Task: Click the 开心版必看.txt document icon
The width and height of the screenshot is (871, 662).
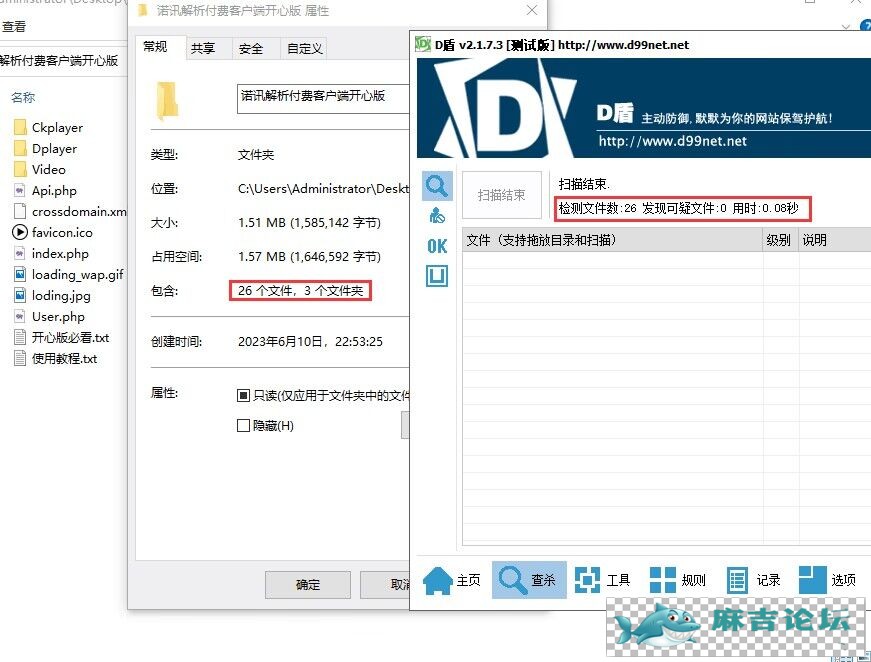Action: pos(20,337)
